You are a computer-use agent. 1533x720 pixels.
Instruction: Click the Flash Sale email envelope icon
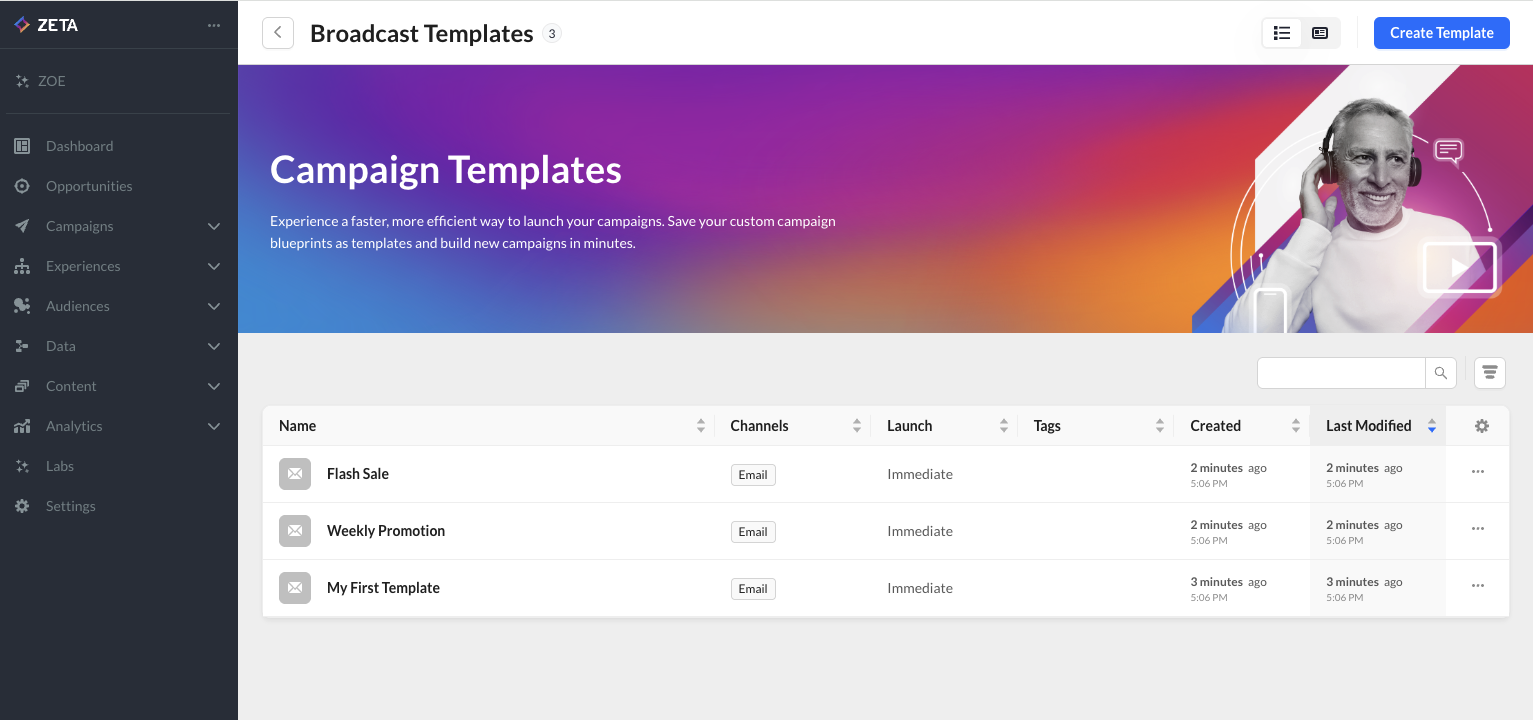click(295, 474)
